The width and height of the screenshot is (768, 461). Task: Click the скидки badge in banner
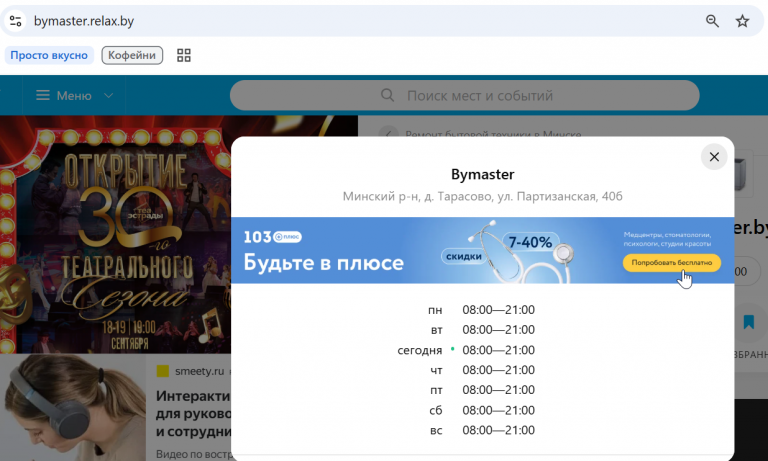tap(463, 256)
